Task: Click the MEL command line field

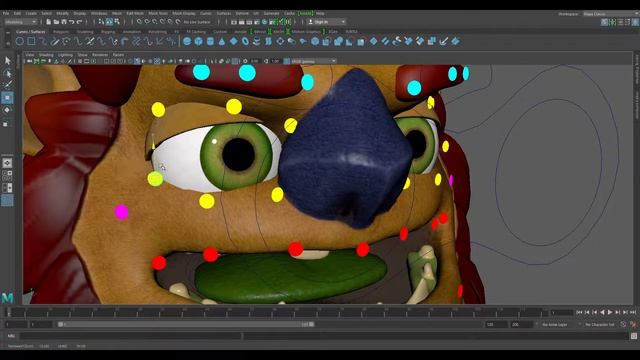Action: (131, 336)
